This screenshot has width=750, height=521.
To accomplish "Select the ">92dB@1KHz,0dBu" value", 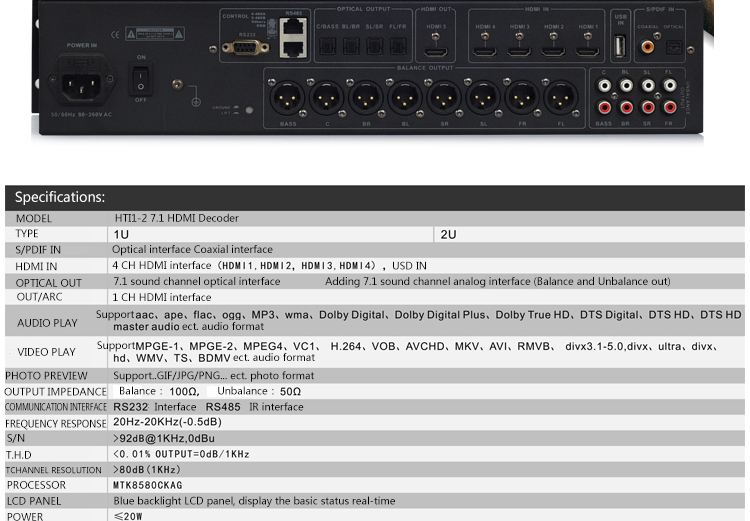I will tap(164, 439).
